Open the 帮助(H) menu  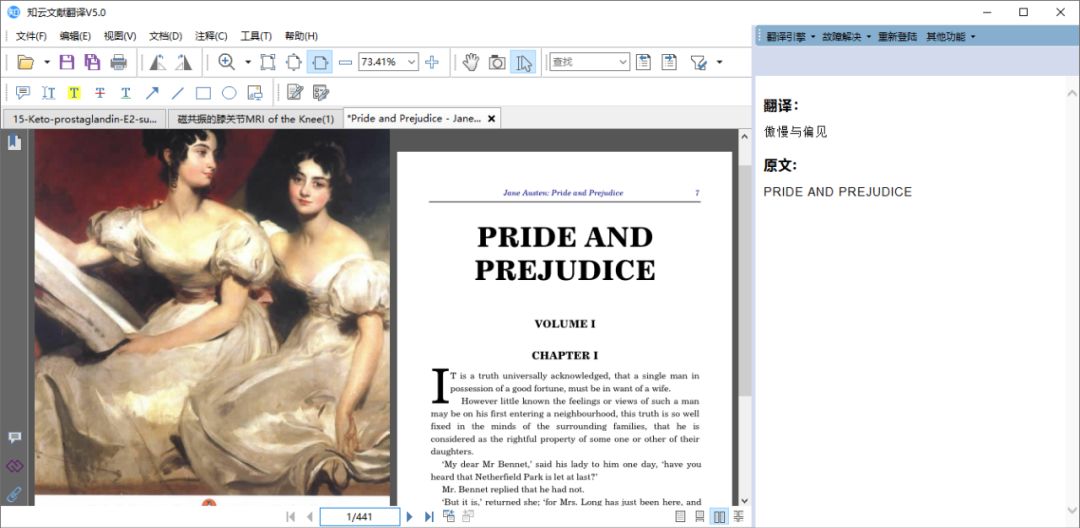(x=301, y=36)
